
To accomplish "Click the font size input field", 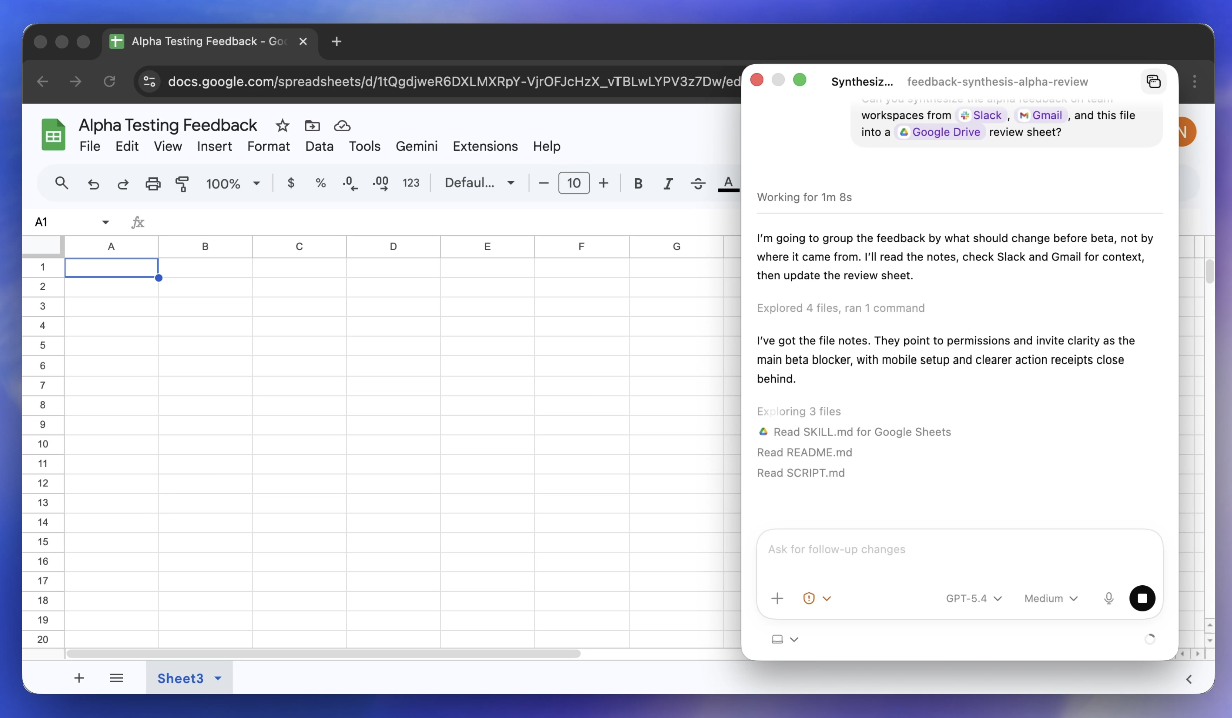I will pyautogui.click(x=574, y=183).
